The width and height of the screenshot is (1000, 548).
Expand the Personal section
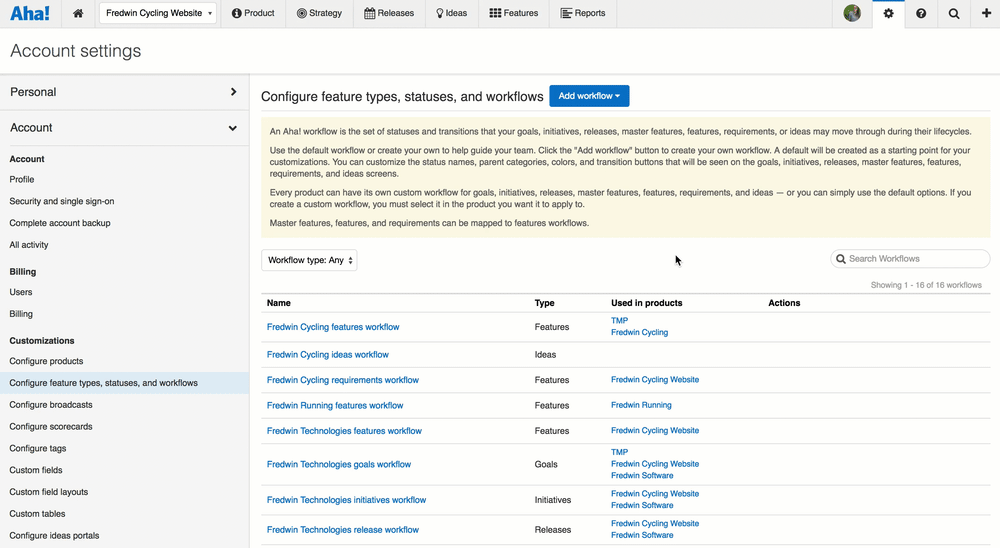124,92
